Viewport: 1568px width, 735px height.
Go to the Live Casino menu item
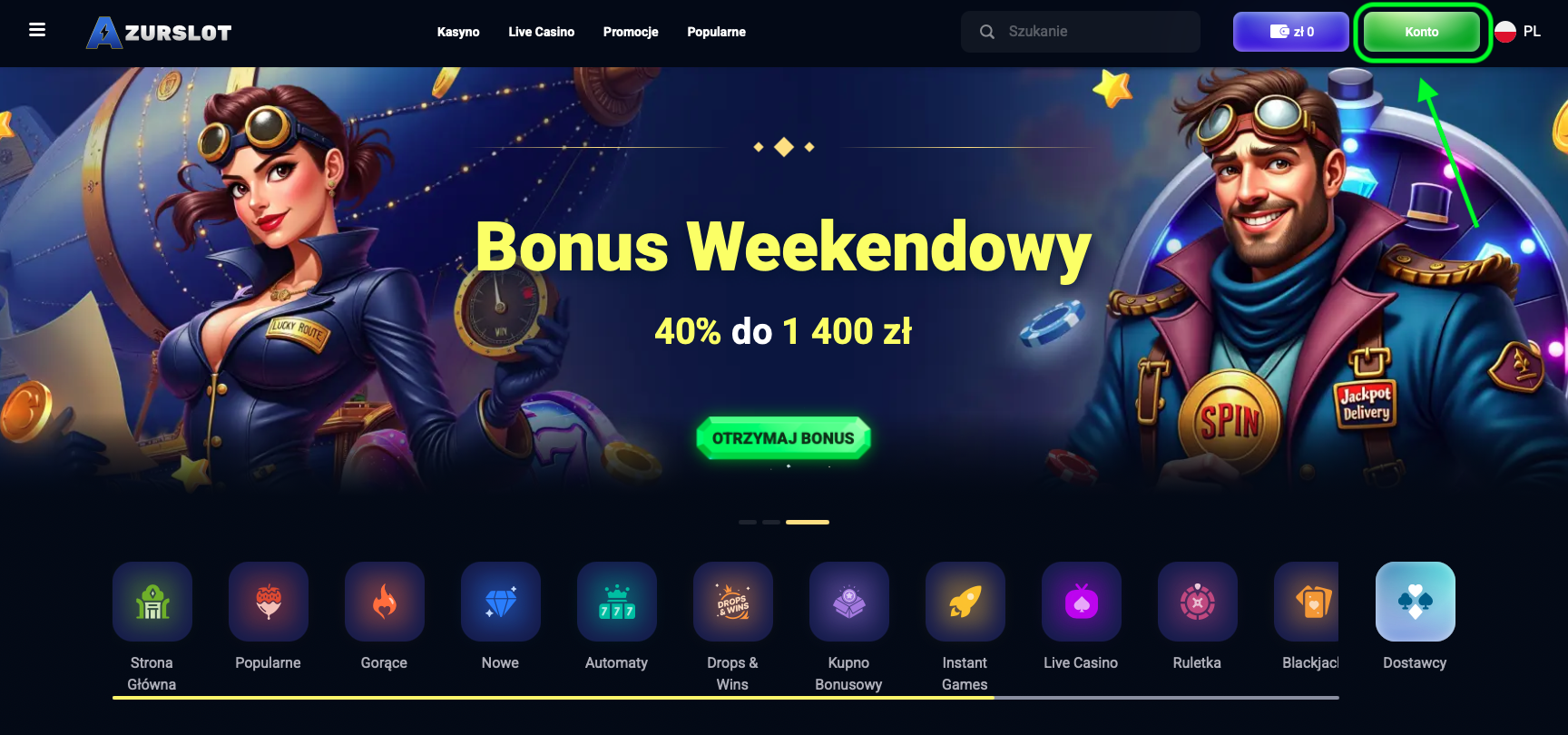point(542,32)
